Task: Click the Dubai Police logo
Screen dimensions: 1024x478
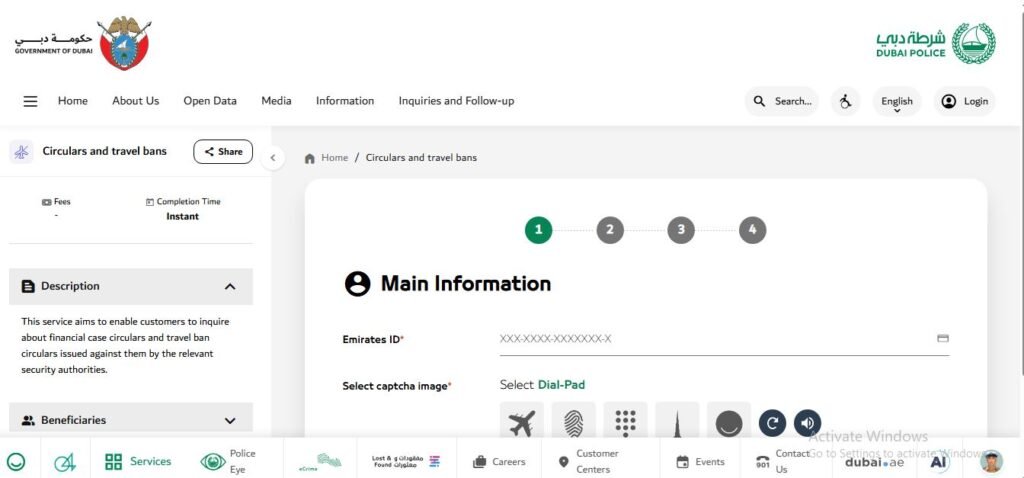Action: [936, 43]
